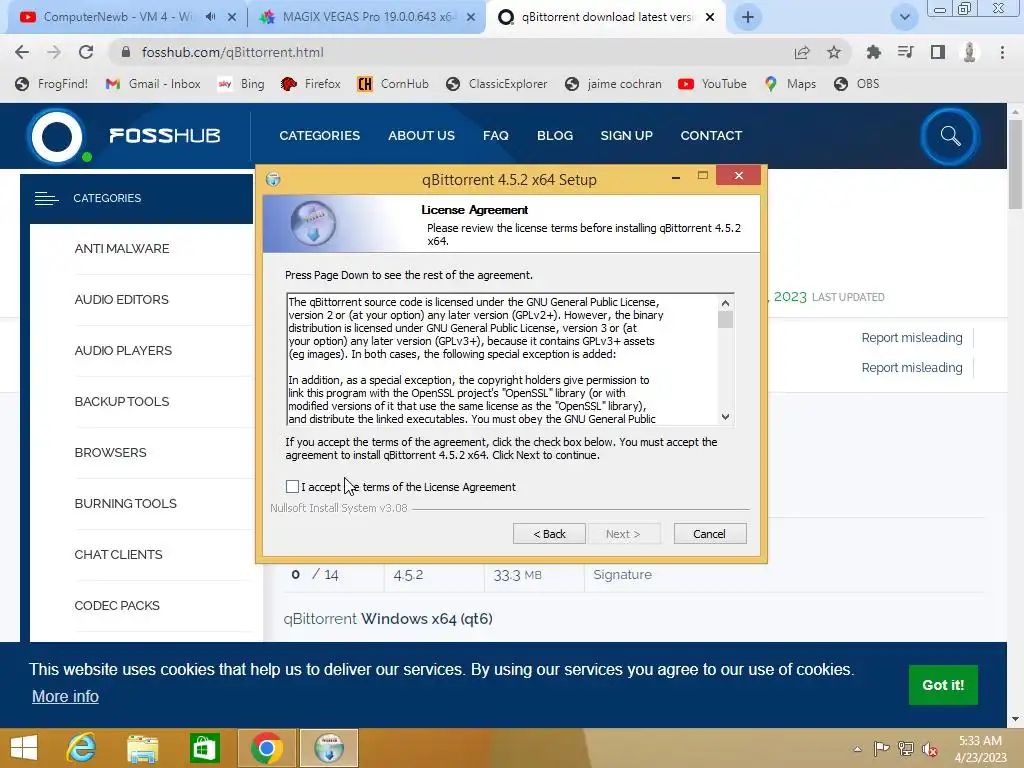This screenshot has width=1024, height=768.
Task: Open BLOG in FossHub nav
Action: point(555,136)
